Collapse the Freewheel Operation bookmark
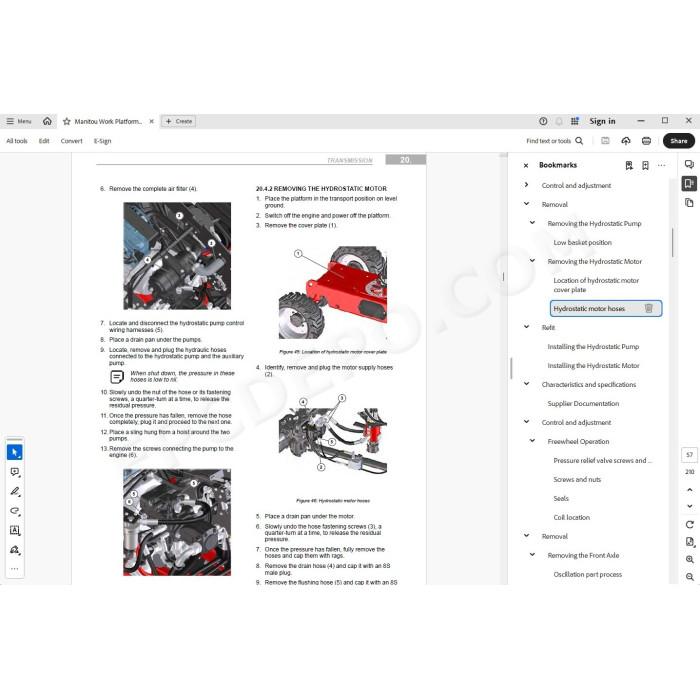This screenshot has width=700, height=700. point(532,441)
